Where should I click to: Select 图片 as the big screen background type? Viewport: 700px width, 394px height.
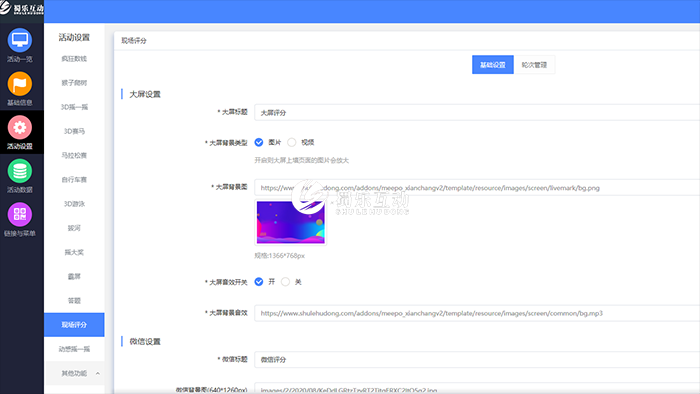click(259, 142)
